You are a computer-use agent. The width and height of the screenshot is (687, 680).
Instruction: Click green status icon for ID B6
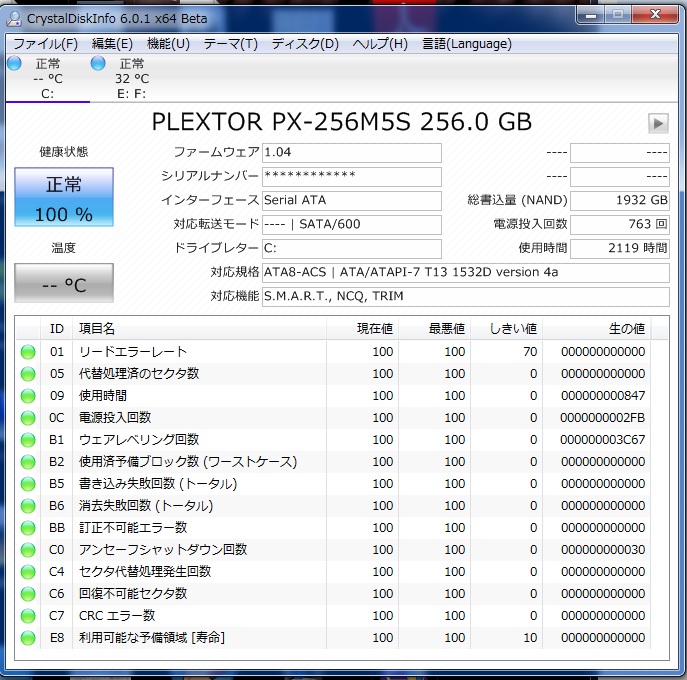(28, 506)
